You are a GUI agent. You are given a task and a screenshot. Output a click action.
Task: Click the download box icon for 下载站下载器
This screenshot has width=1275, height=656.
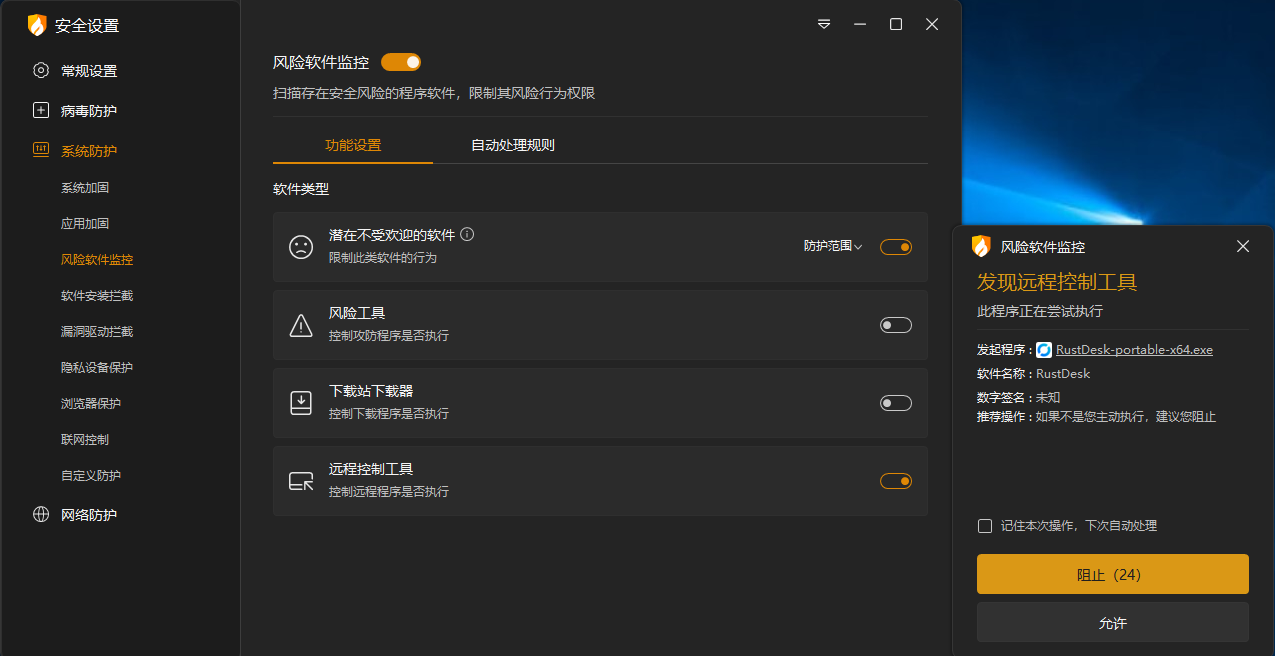pos(301,403)
